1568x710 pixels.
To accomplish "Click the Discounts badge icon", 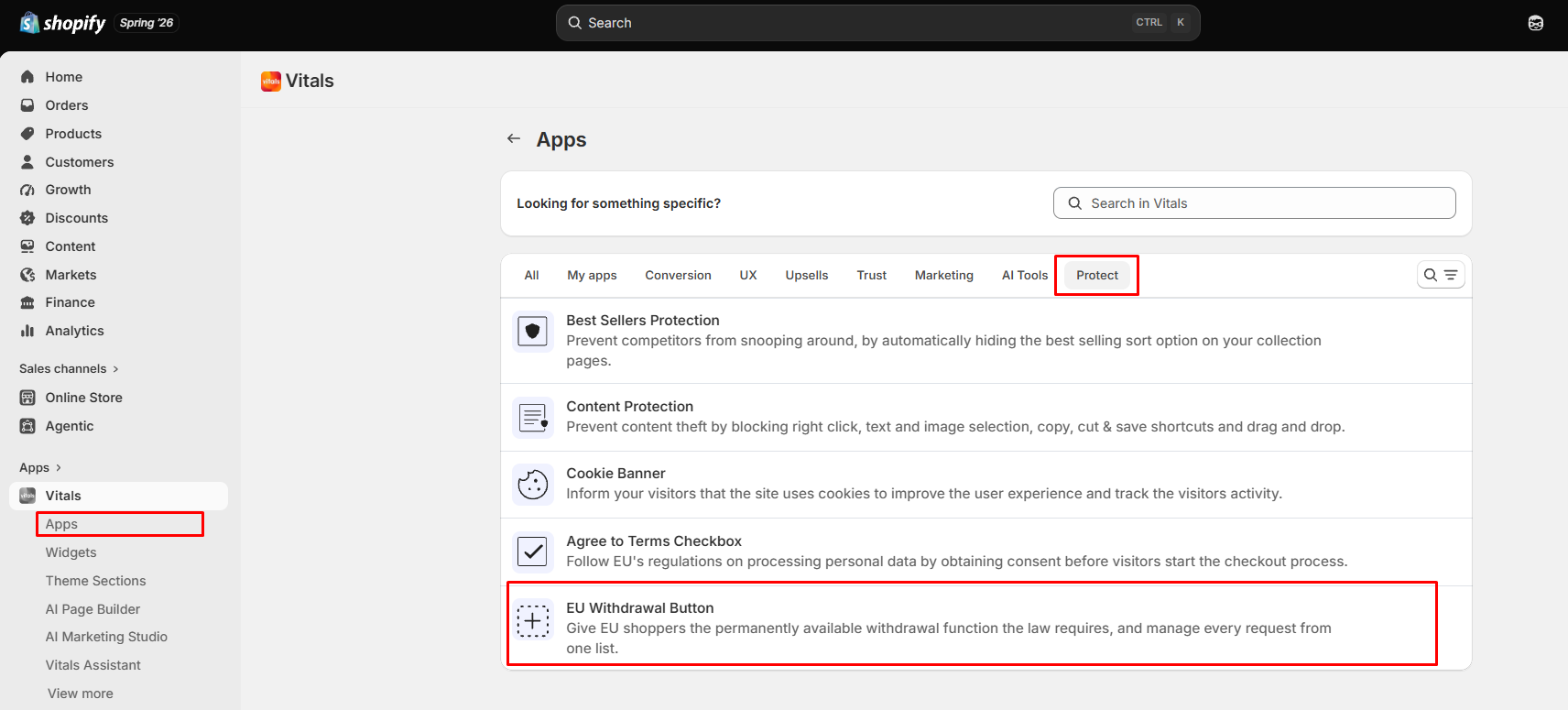I will [27, 218].
